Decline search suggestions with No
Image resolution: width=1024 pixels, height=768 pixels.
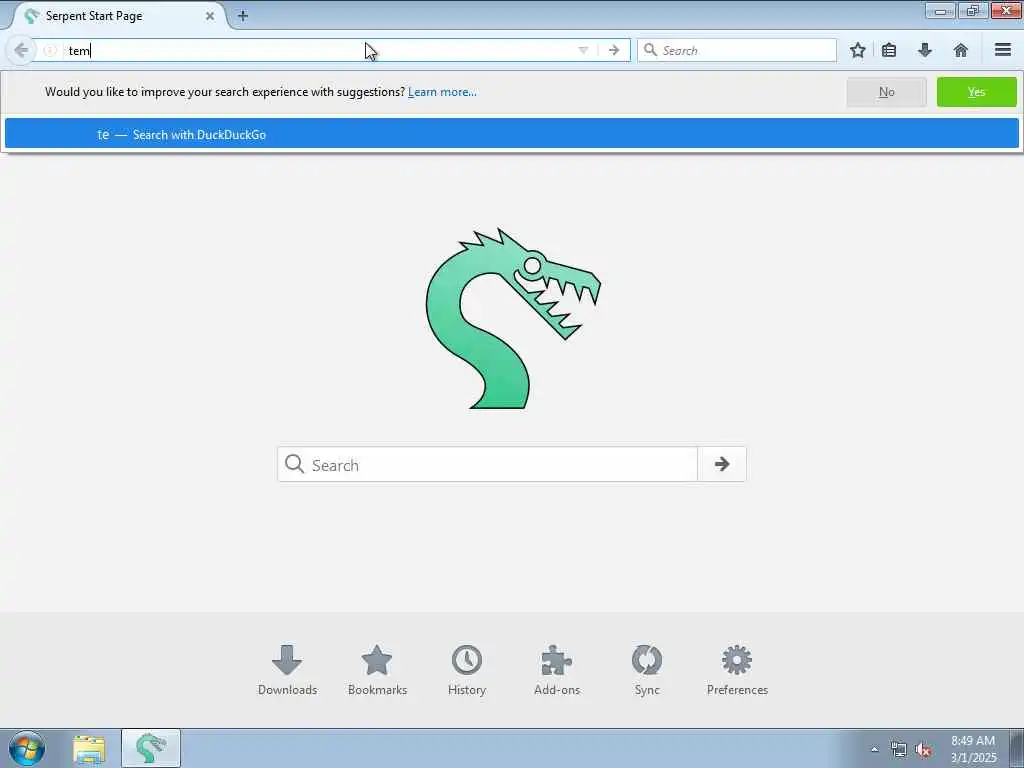(886, 92)
